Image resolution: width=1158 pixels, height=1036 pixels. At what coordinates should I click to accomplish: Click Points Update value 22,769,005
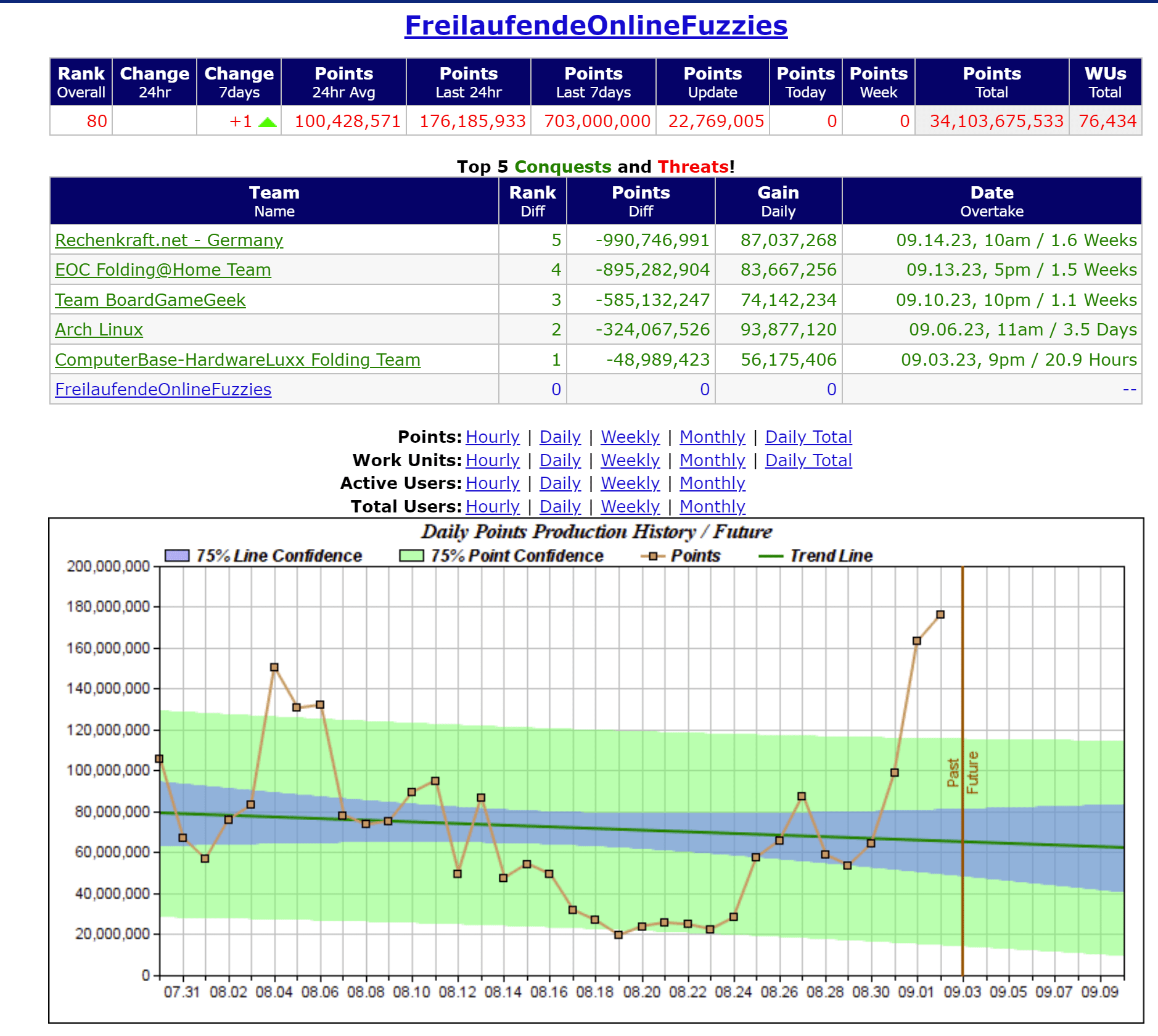717,121
